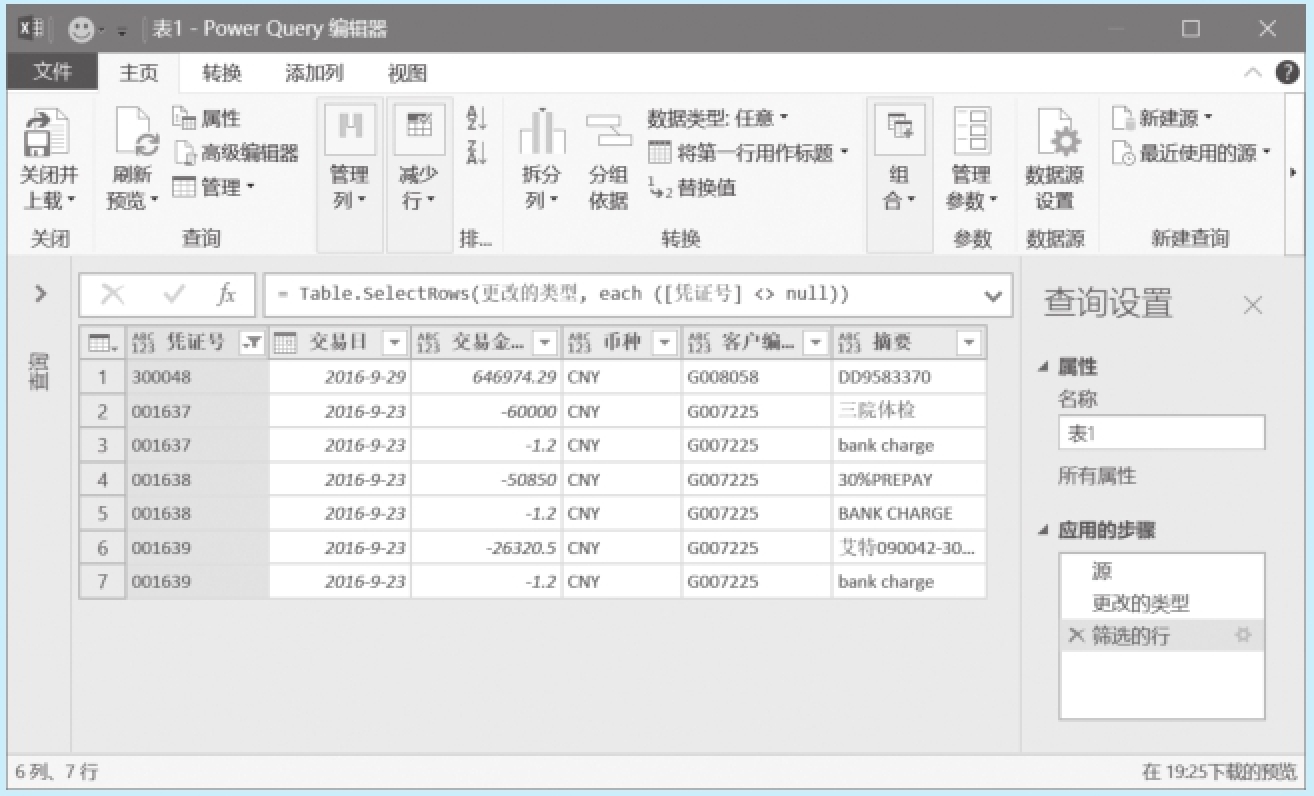Select the 更改的类型 applied step
The width and height of the screenshot is (1314, 796).
[1140, 603]
